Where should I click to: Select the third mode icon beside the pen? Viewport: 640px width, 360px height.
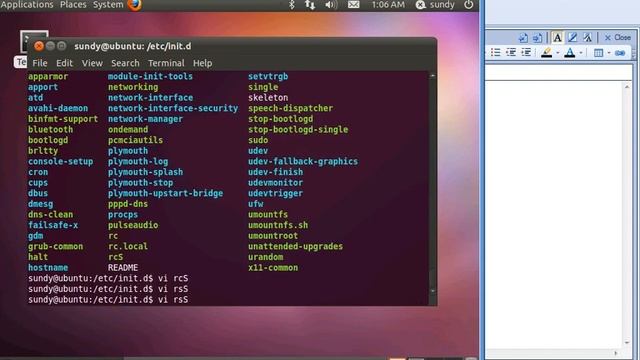[x=587, y=38]
